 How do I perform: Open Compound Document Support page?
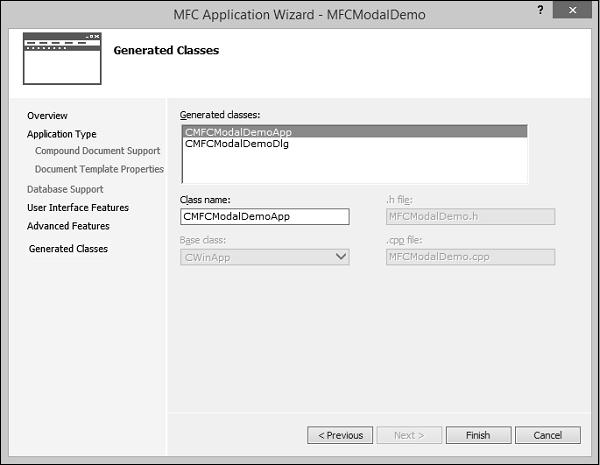pyautogui.click(x=98, y=151)
